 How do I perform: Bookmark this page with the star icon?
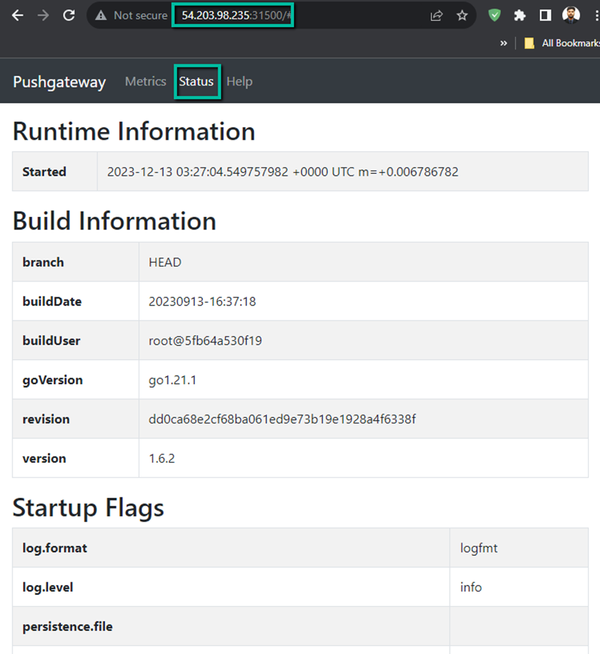coord(462,16)
